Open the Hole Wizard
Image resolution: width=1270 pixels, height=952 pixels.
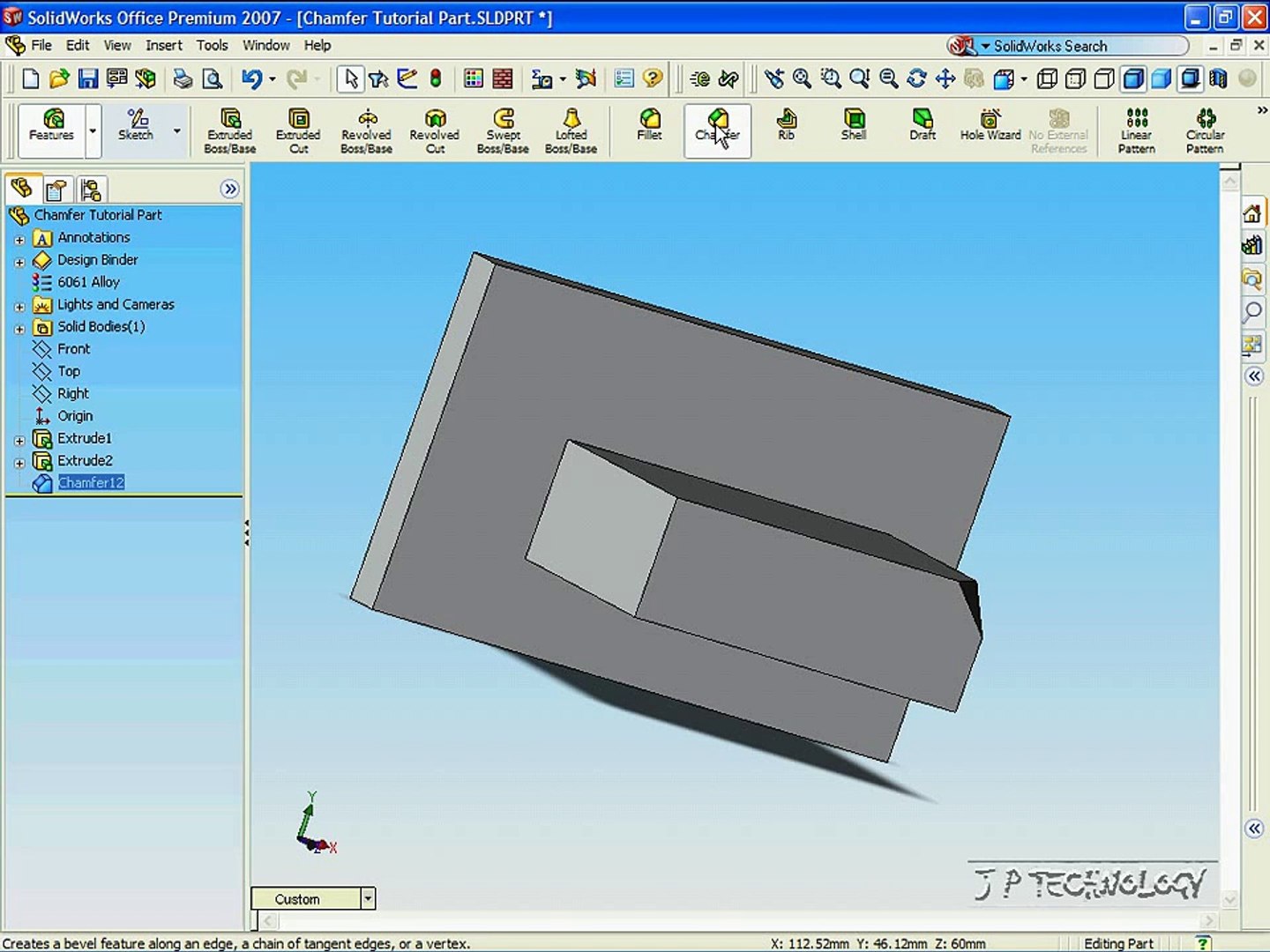click(x=990, y=125)
